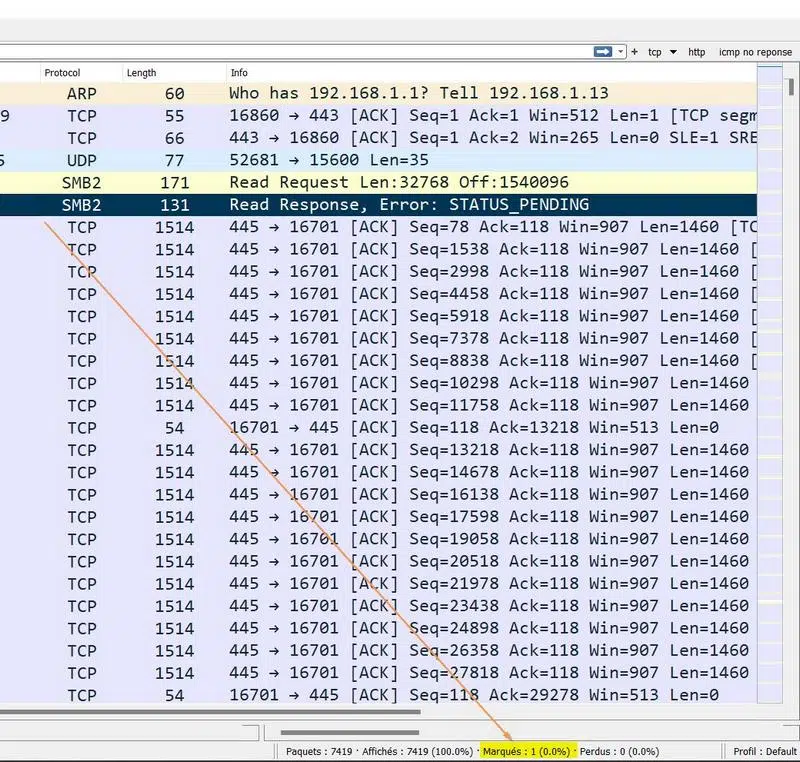Apply the 'icmp no reponse' filter shortcut
This screenshot has height=762, width=800.
coord(755,52)
